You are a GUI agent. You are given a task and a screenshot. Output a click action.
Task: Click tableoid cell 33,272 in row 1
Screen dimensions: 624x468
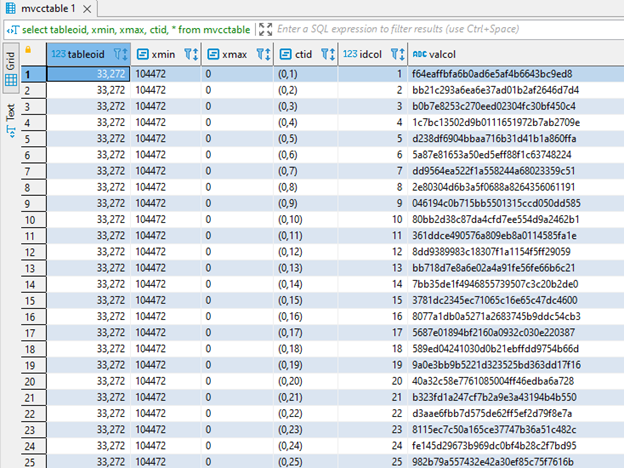88,74
